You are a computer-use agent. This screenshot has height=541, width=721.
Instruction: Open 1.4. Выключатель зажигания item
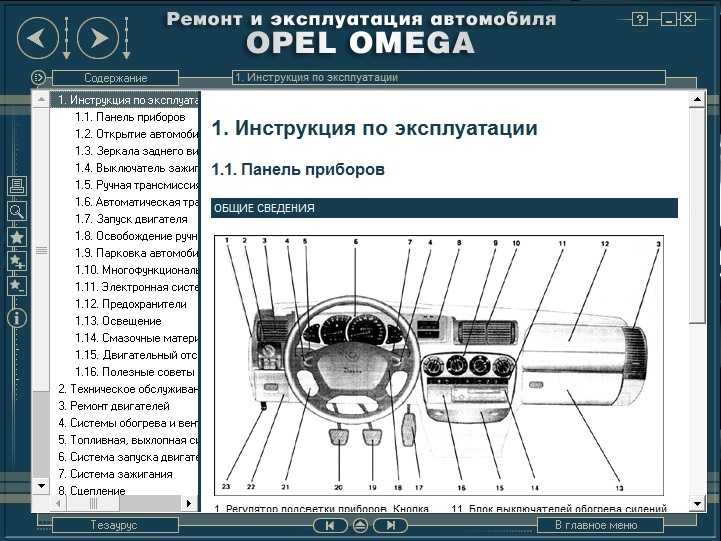[137, 168]
